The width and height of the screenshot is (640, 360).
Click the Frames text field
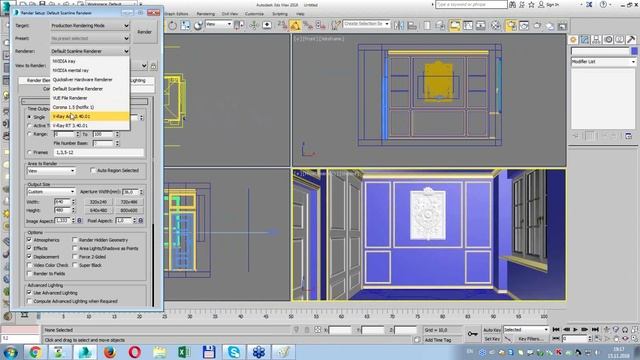(x=98, y=152)
